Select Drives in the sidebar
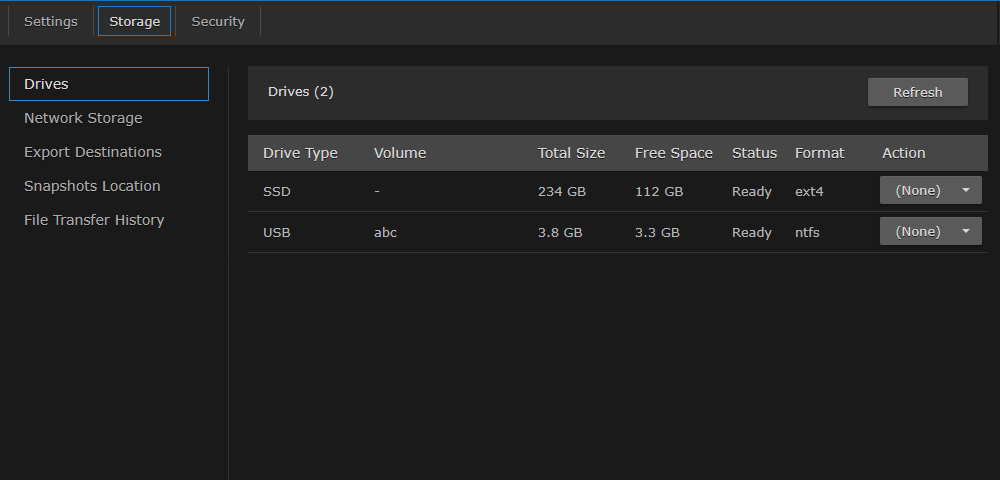Viewport: 1000px width, 480px height. 108,84
